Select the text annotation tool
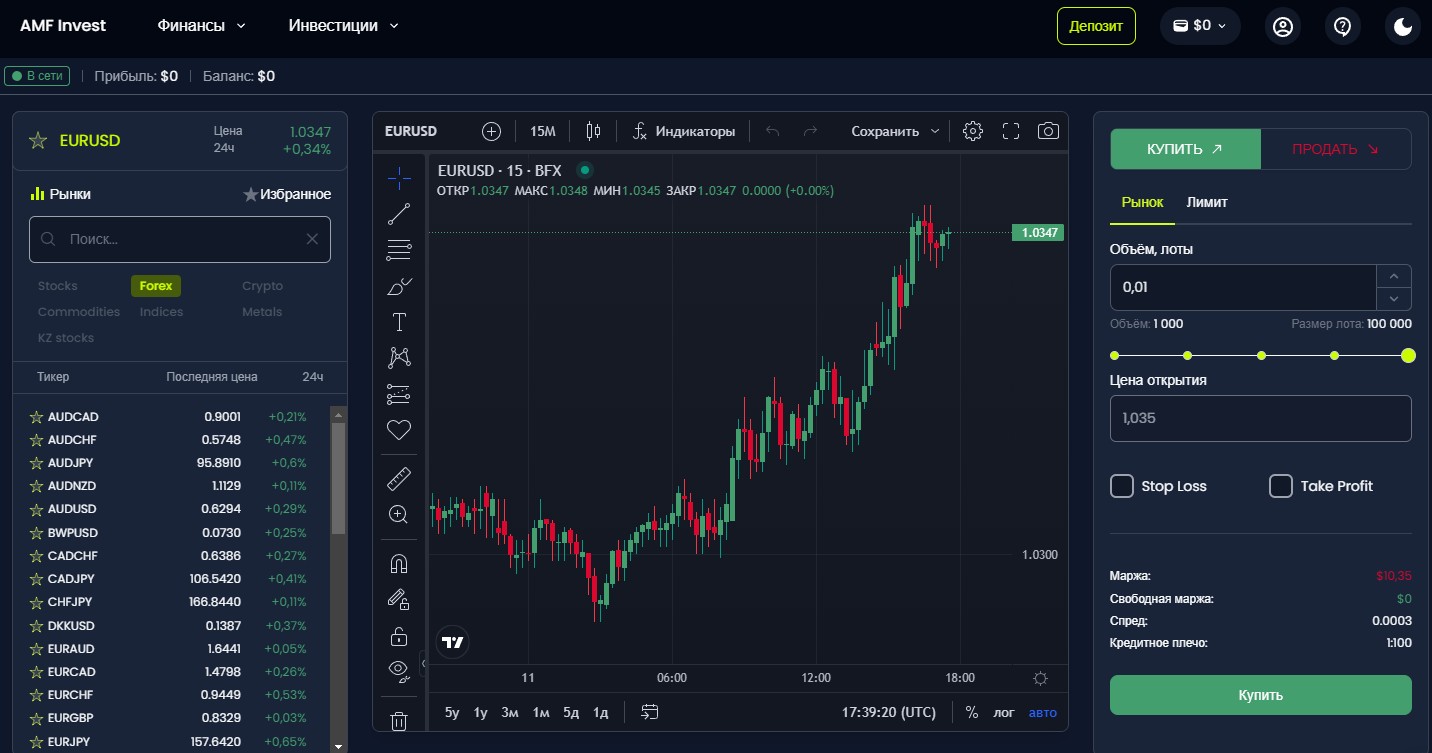This screenshot has width=1432, height=753. tap(399, 322)
